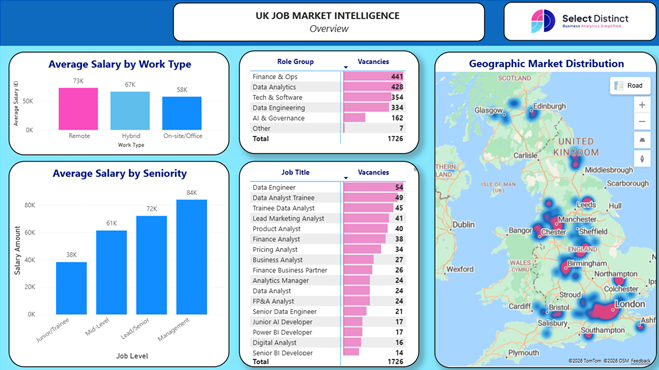
Task: Click the Lead Marketing Analyst row
Action: point(328,219)
